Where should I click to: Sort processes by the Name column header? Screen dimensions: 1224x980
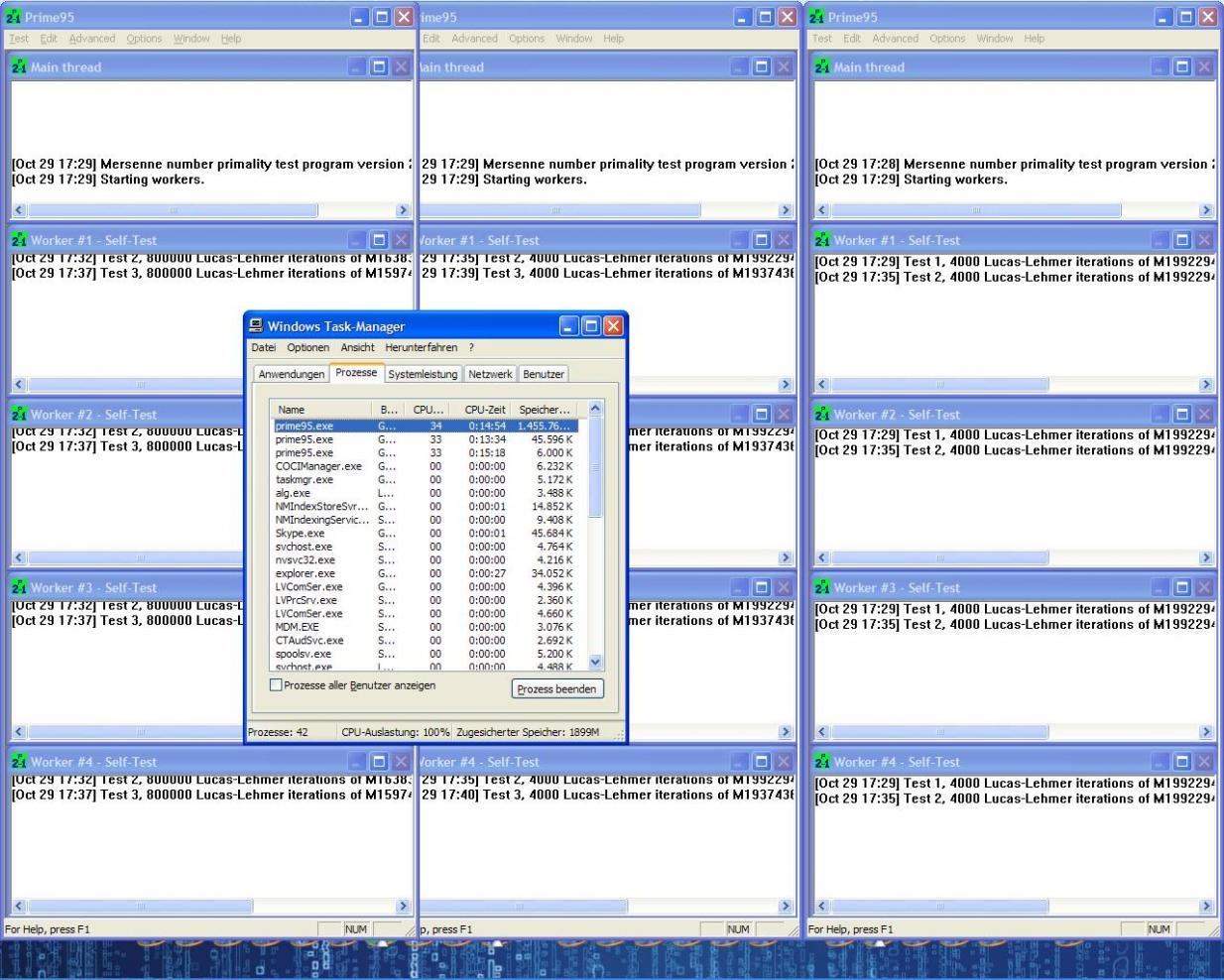tap(320, 409)
